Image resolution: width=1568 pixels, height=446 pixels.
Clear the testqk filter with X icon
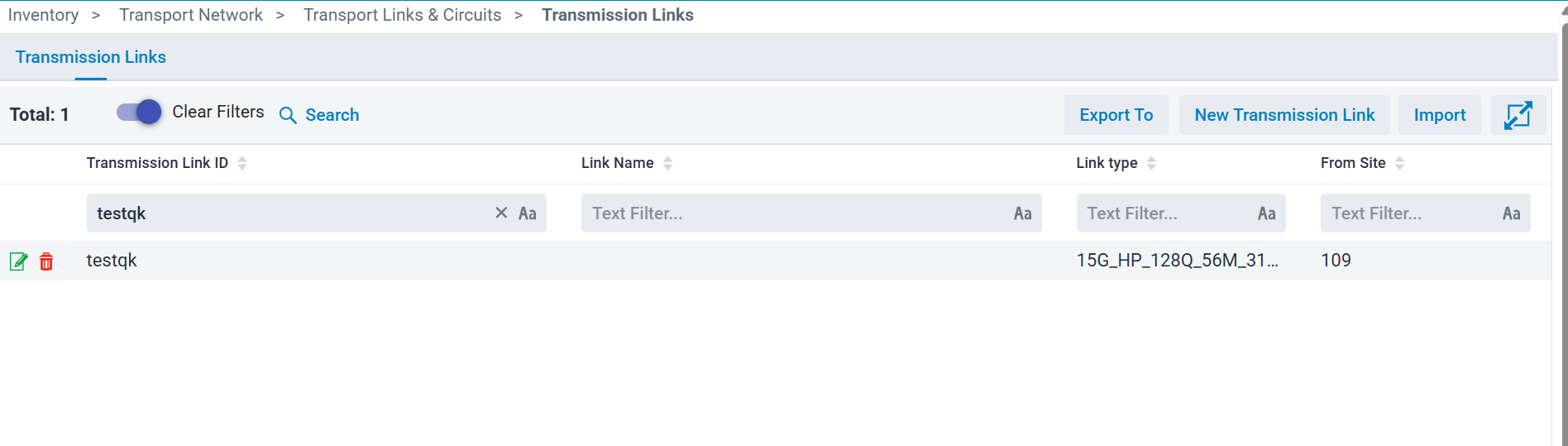501,213
